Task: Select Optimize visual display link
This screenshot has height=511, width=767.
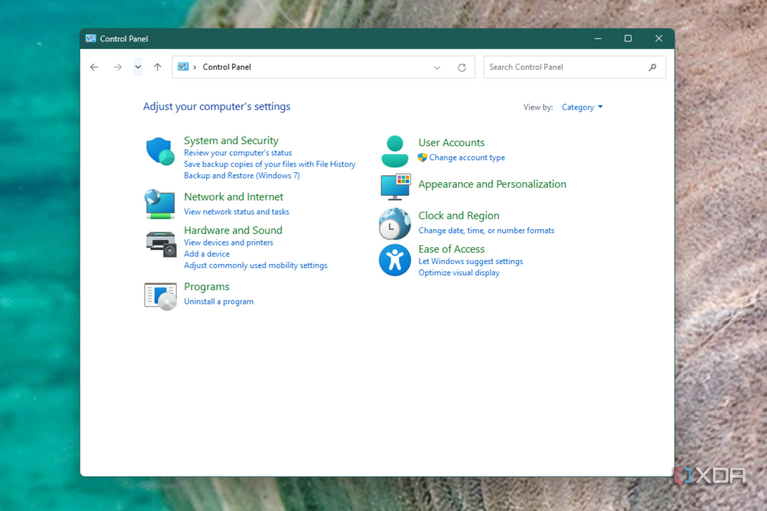Action: (458, 273)
